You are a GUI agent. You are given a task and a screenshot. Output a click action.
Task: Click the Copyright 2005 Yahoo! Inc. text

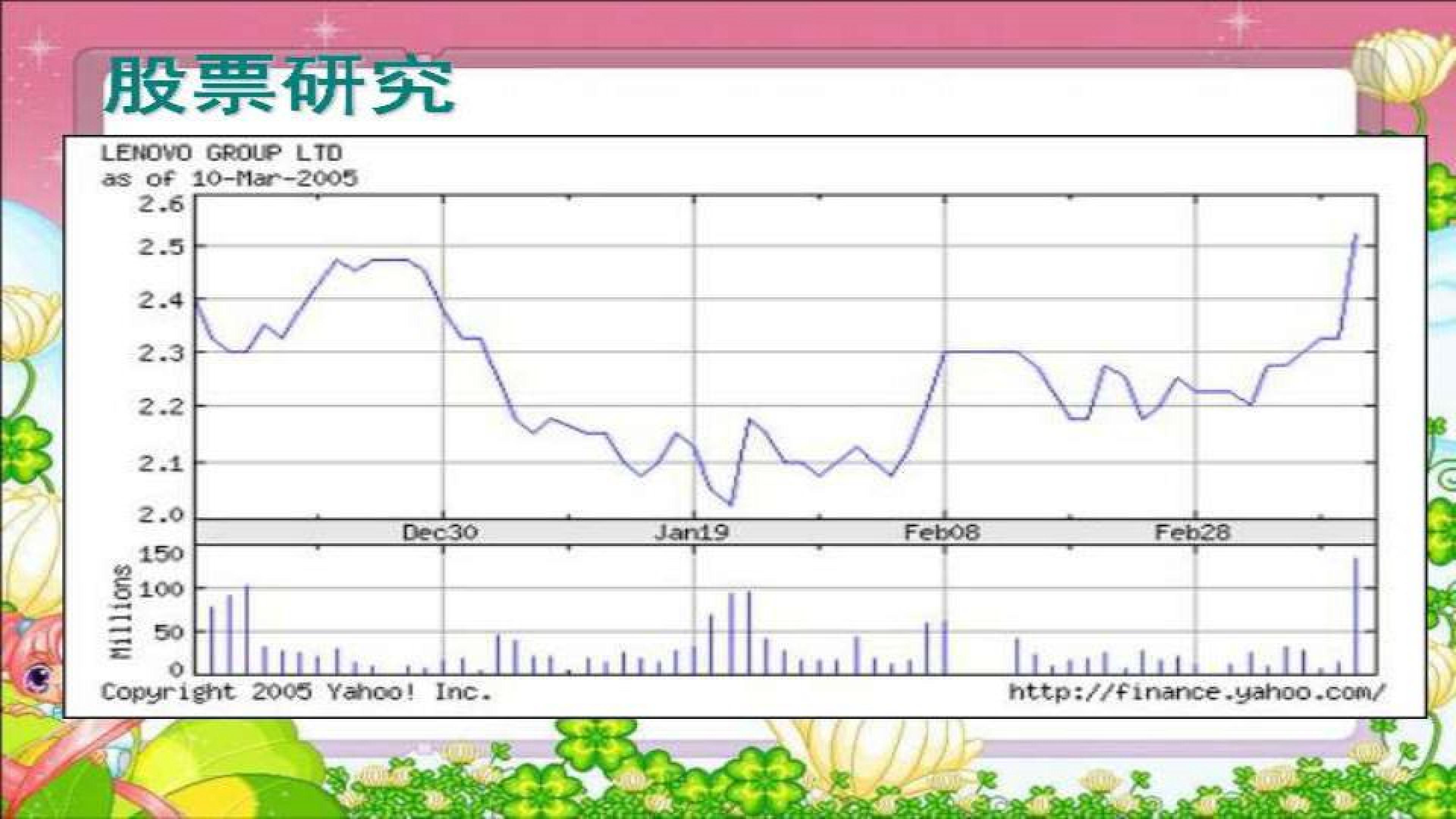(297, 692)
